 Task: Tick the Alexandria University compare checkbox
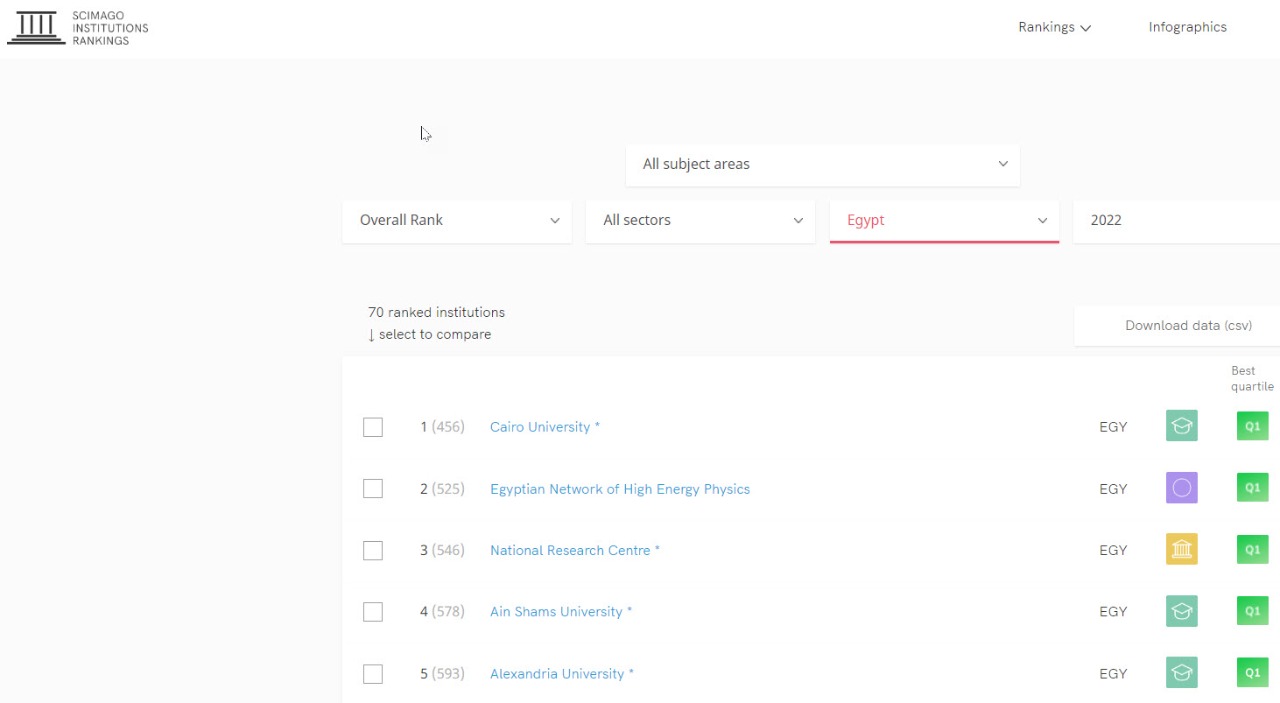point(373,674)
